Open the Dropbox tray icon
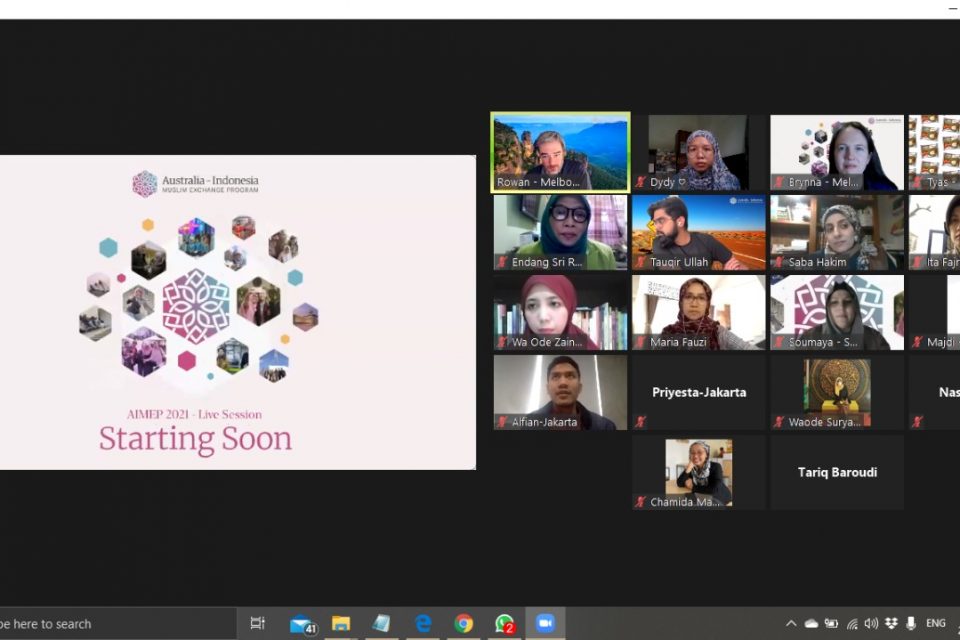 tap(891, 623)
